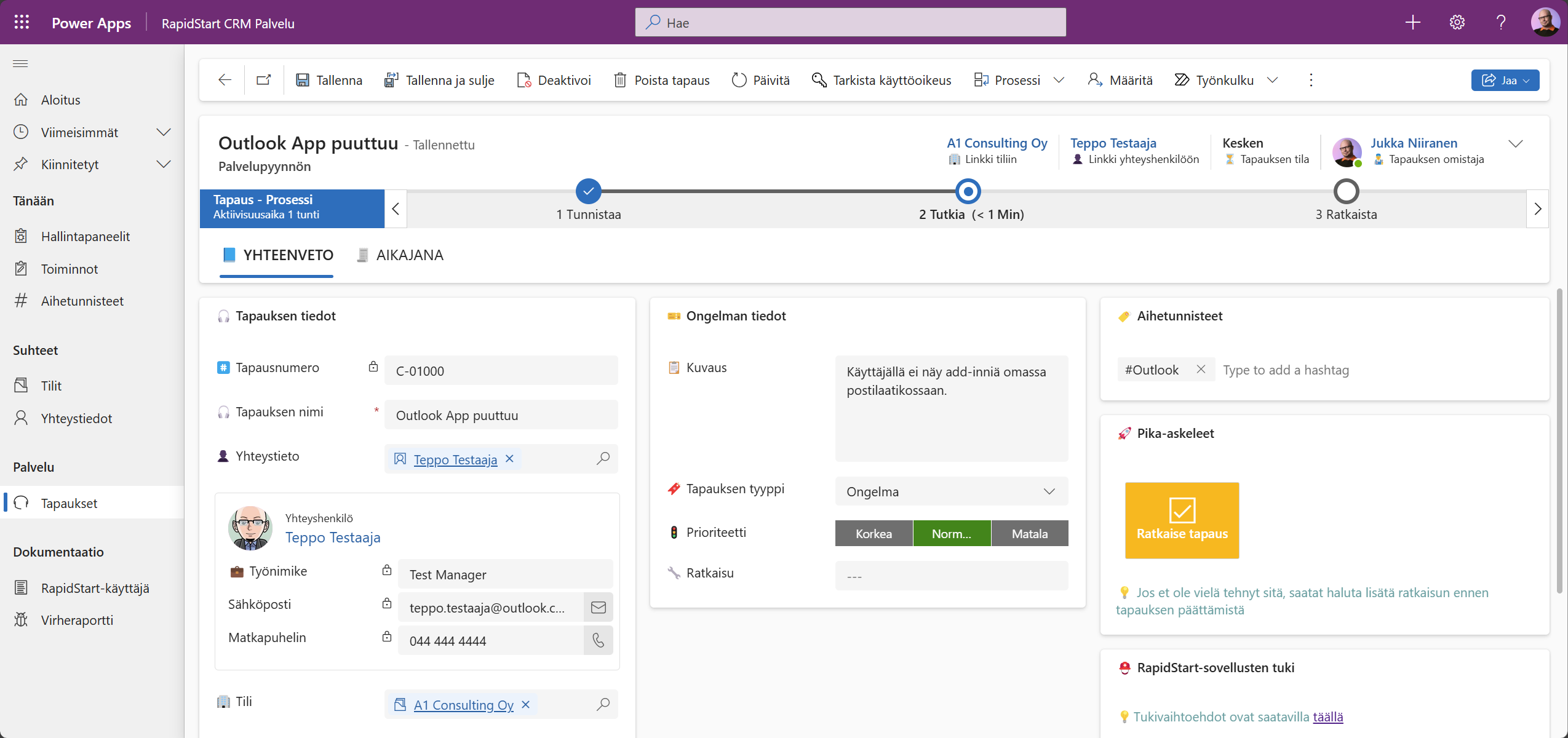1568x738 pixels.
Task: Deactivate the case via Deaktivoi
Action: tap(552, 79)
